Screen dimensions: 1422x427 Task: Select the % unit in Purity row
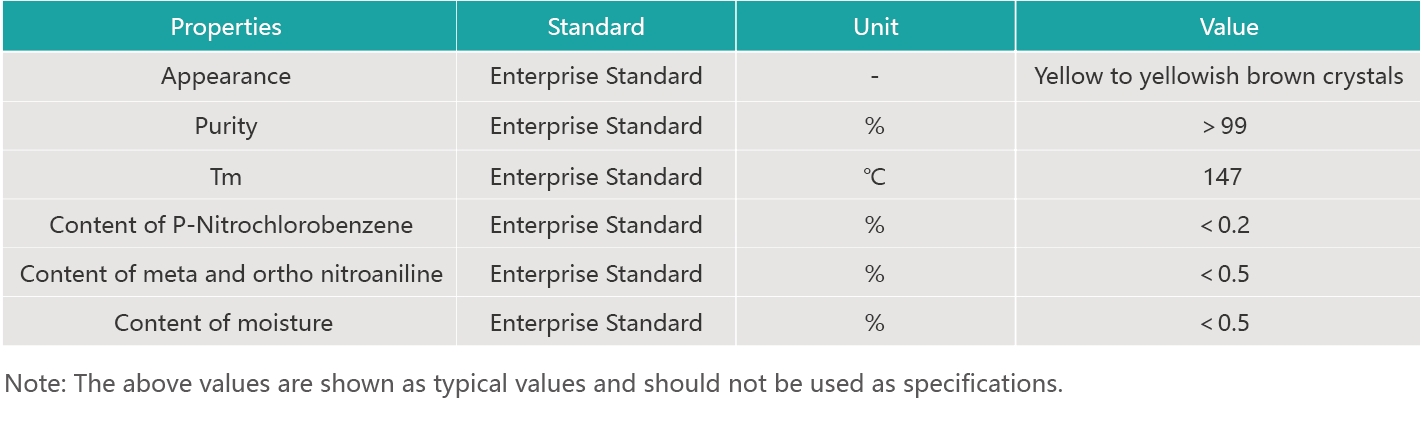[x=875, y=126]
